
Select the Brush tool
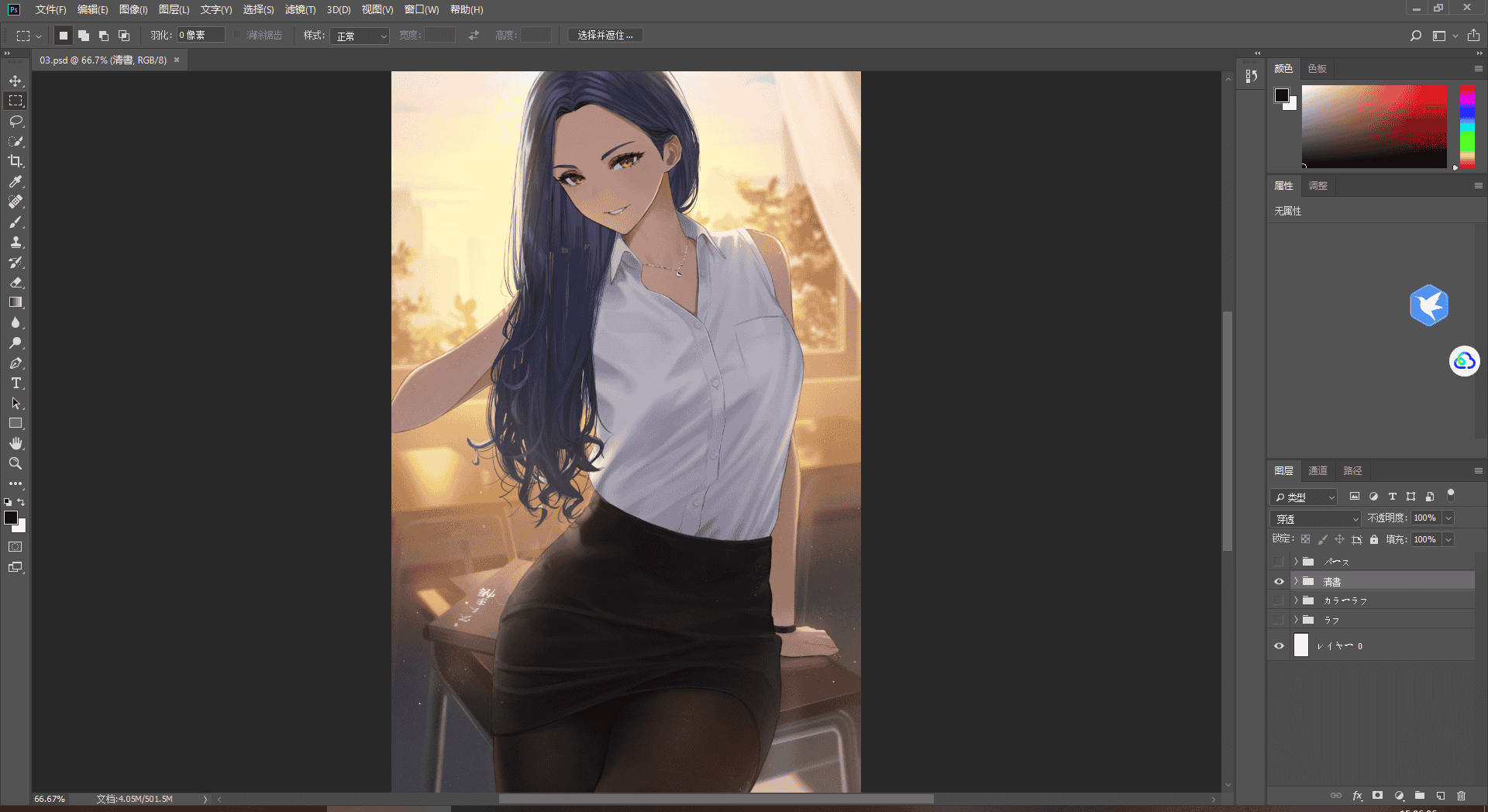15,222
